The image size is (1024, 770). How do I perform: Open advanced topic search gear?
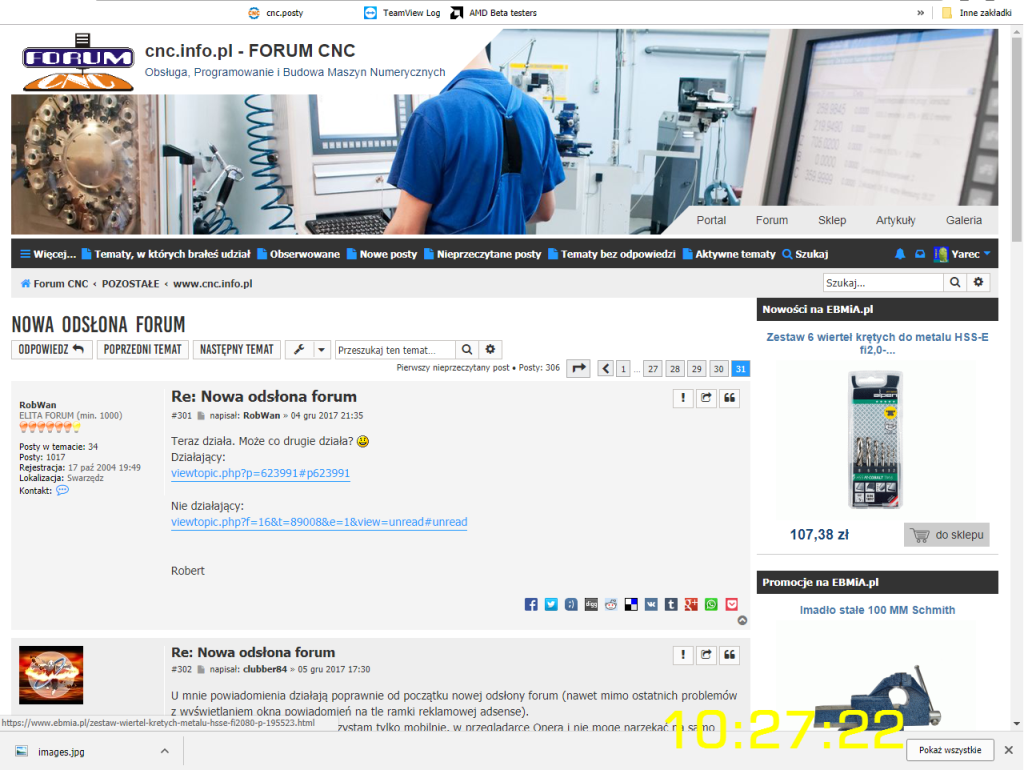tap(490, 349)
